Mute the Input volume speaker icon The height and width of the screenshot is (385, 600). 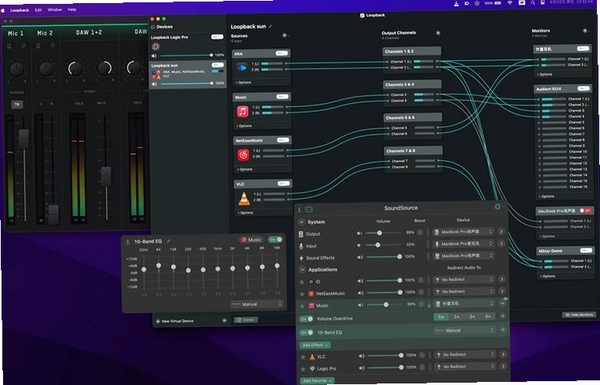[x=359, y=245]
